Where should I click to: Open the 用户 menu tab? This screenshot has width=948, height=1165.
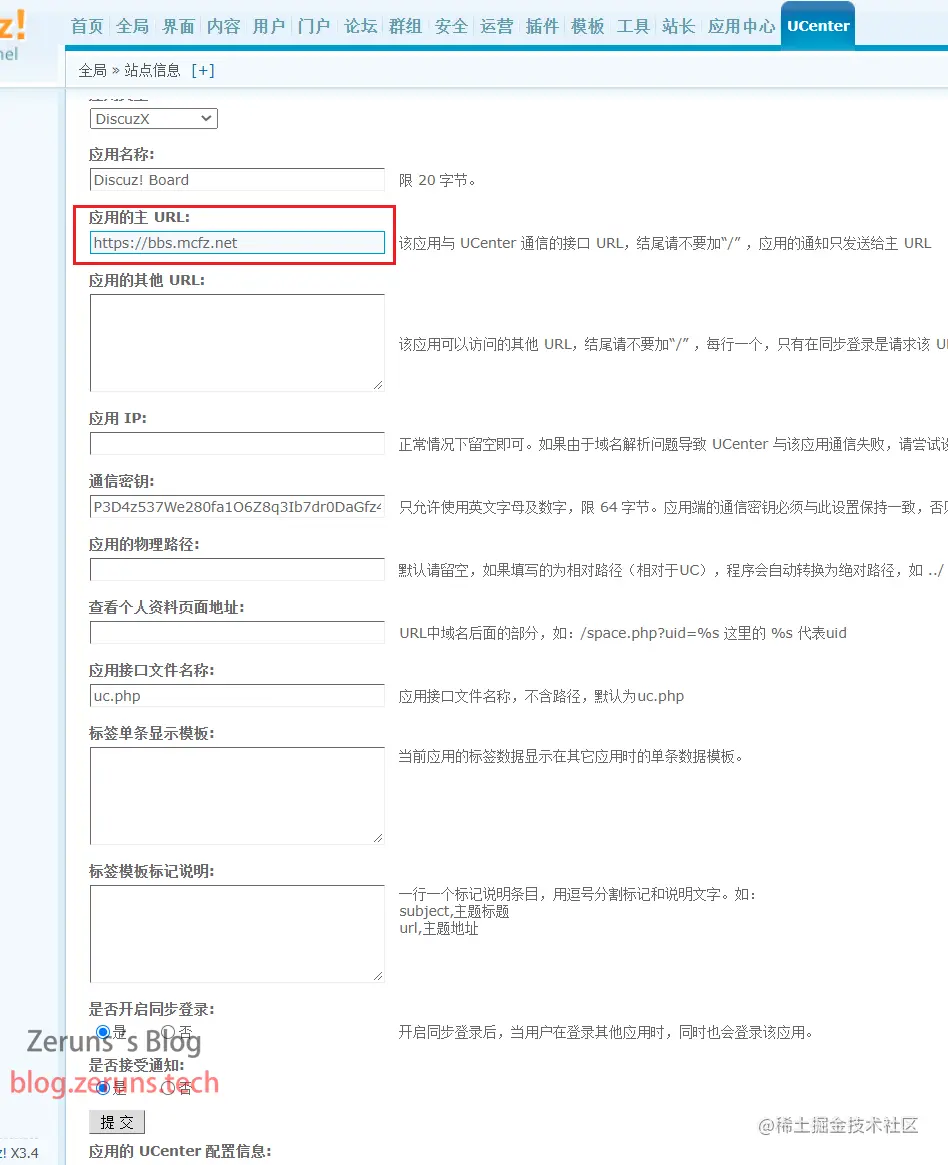269,26
